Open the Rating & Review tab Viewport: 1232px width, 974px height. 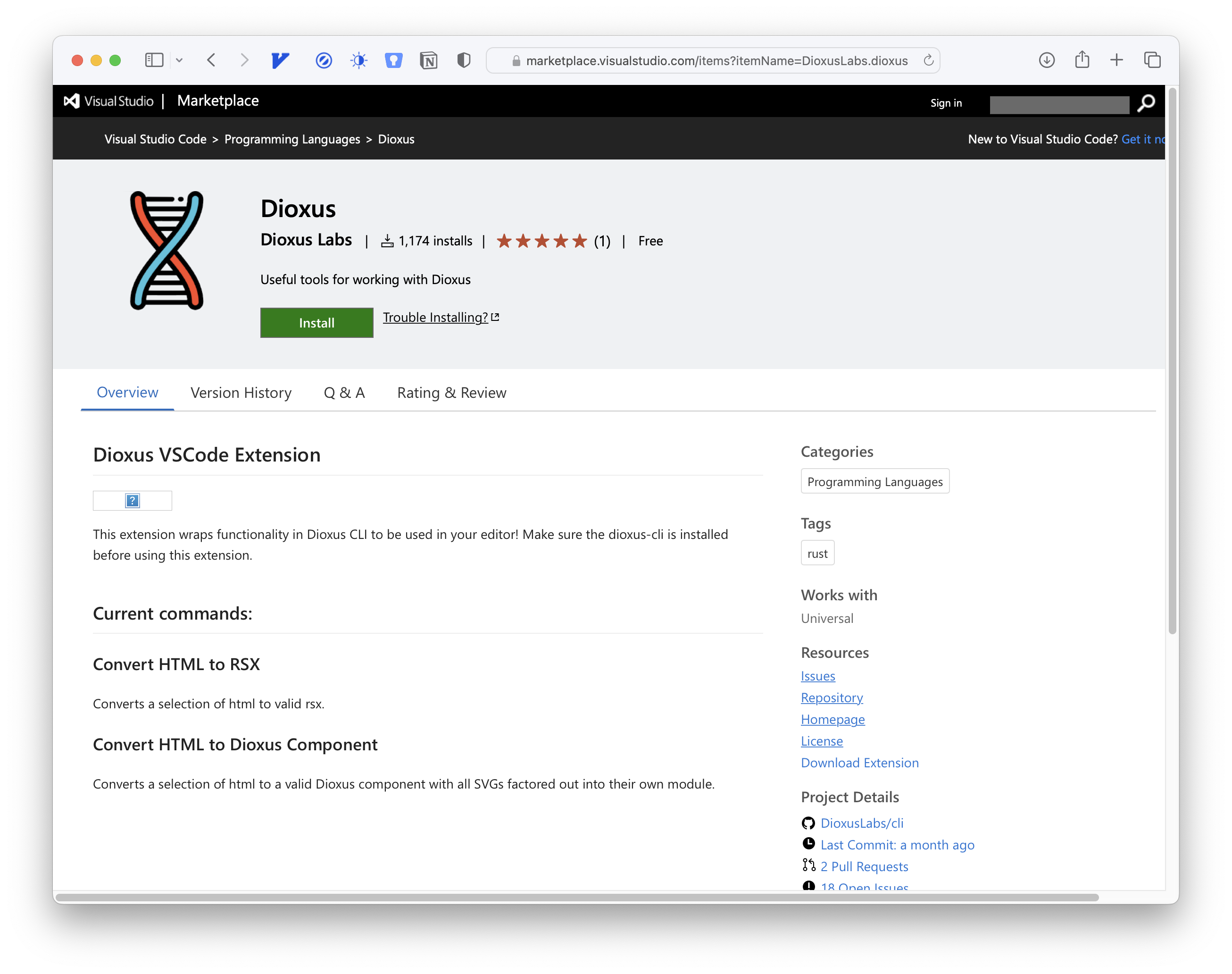pyautogui.click(x=451, y=392)
